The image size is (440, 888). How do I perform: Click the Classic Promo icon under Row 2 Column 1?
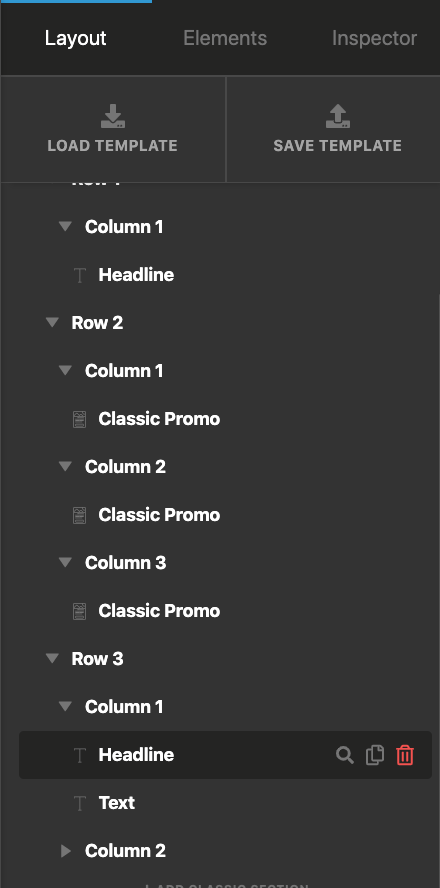[x=80, y=419]
